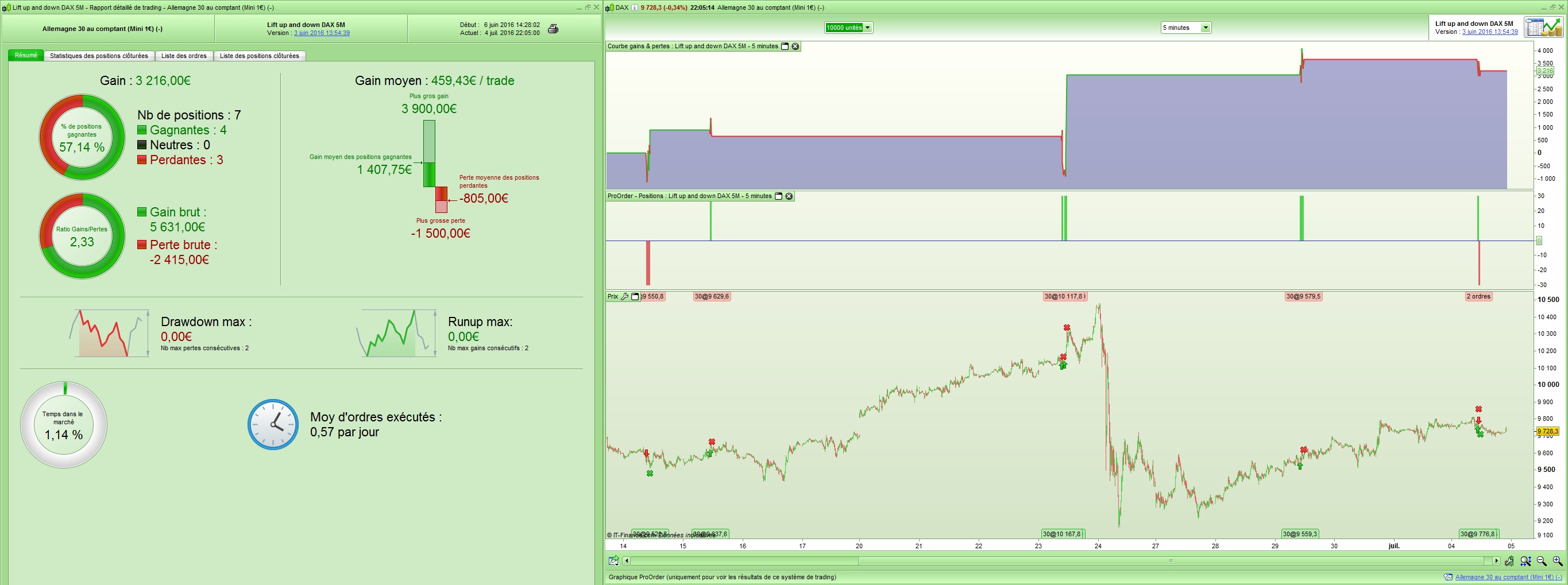Click the zoom-to-fit magnifier icon
This screenshot has width=1568, height=585.
(x=1525, y=561)
